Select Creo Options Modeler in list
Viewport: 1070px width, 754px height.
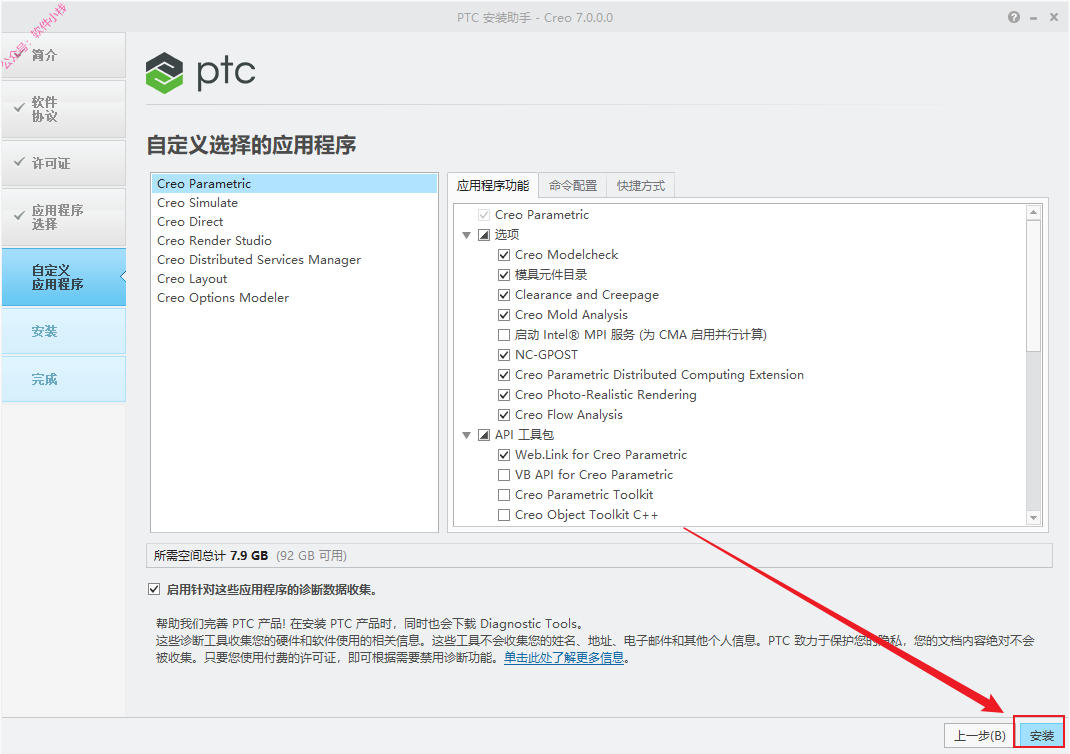pos(293,298)
